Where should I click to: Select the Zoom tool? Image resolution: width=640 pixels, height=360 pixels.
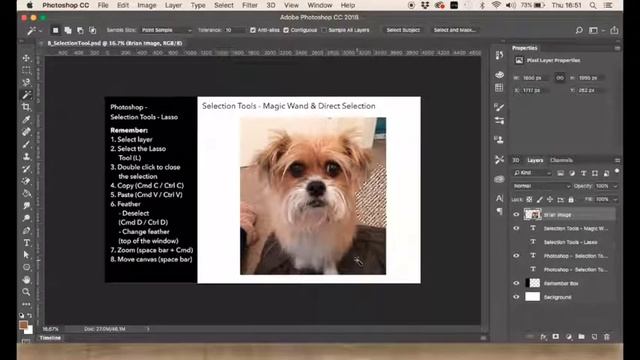click(26, 292)
